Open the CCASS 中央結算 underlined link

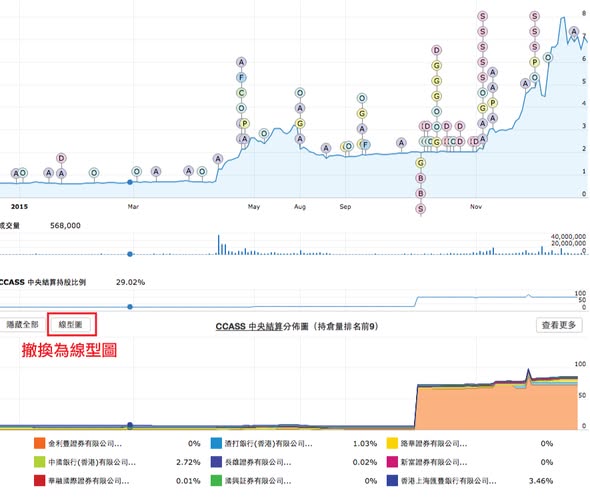click(x=249, y=326)
